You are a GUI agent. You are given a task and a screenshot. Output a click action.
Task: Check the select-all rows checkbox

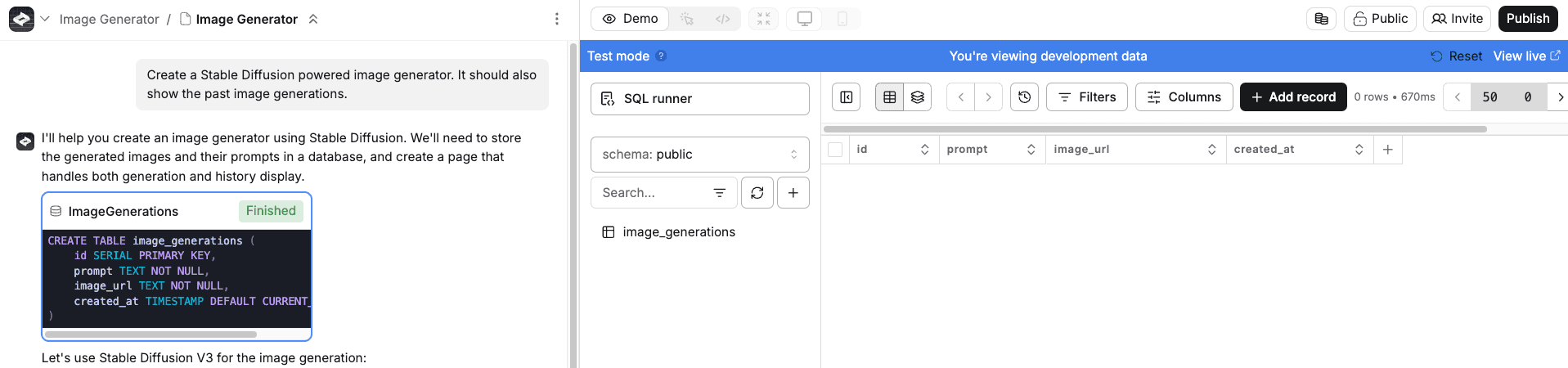[835, 150]
